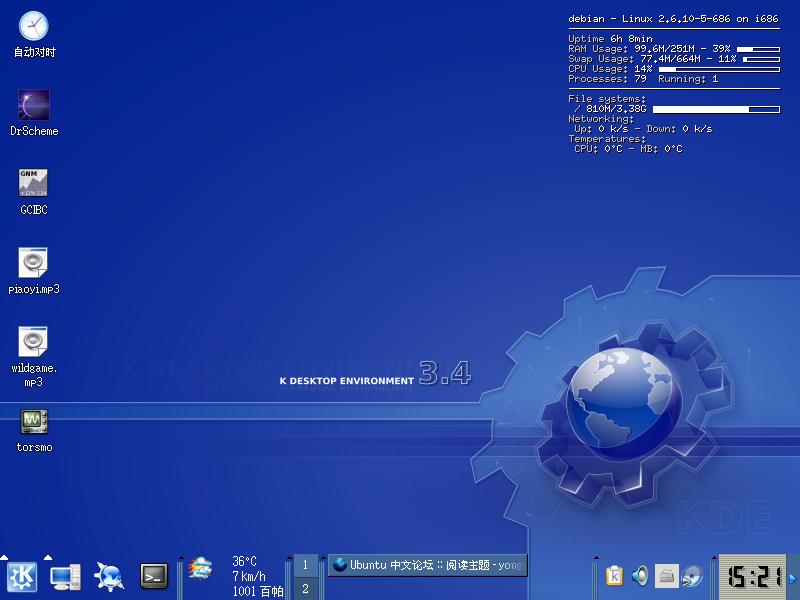This screenshot has height=600, width=800.
Task: Open the weather applet handle arrow
Action: coord(180,557)
